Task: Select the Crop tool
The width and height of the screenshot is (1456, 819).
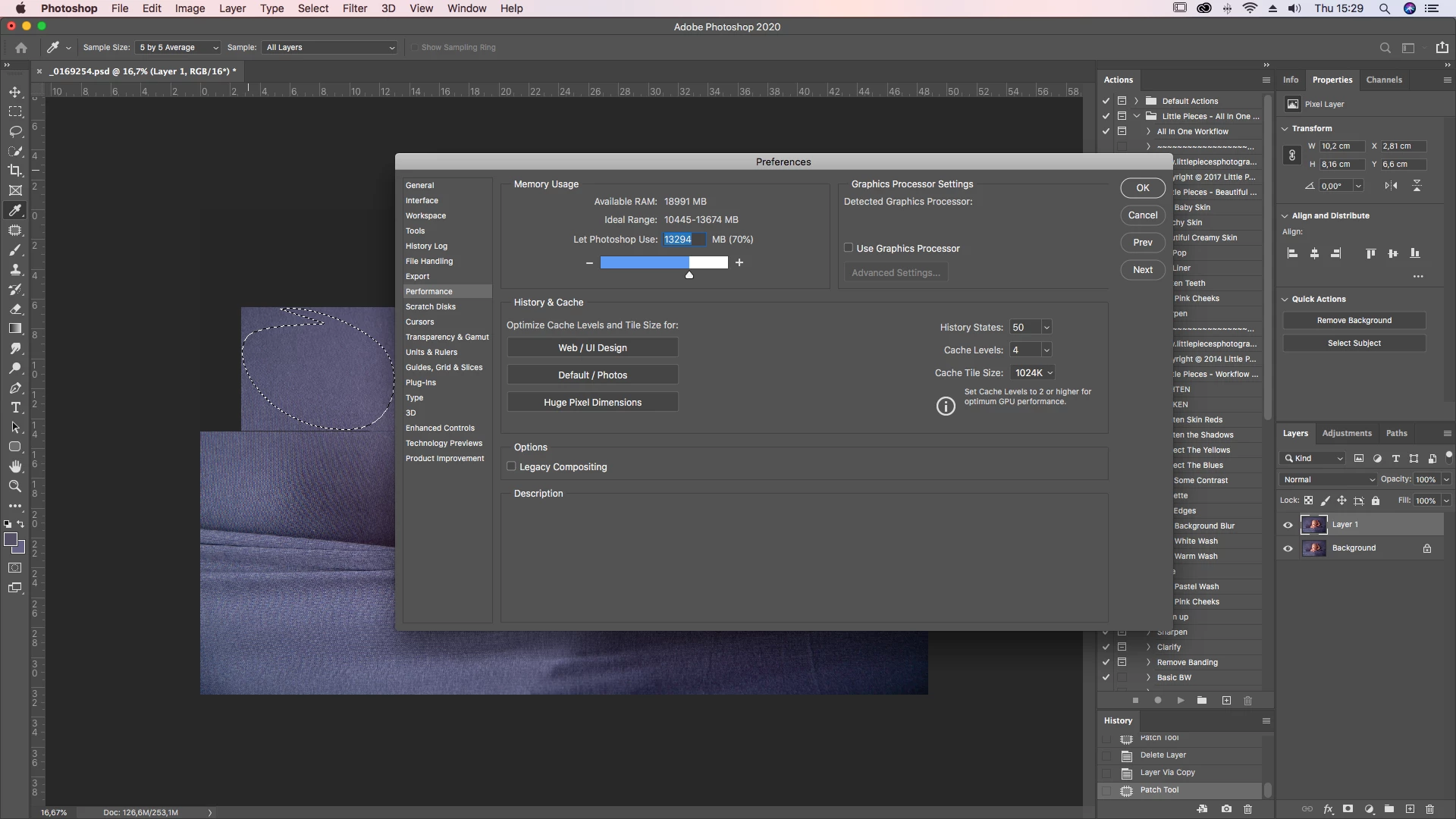Action: pos(15,171)
